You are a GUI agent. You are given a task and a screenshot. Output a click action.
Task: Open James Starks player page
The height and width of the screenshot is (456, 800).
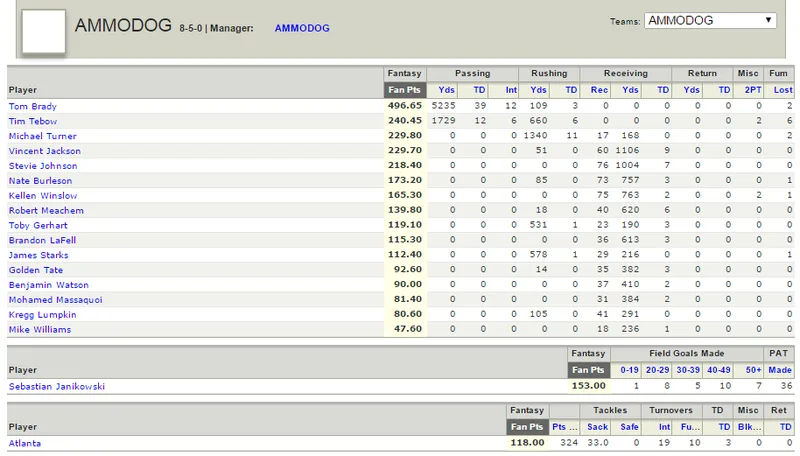[38, 255]
